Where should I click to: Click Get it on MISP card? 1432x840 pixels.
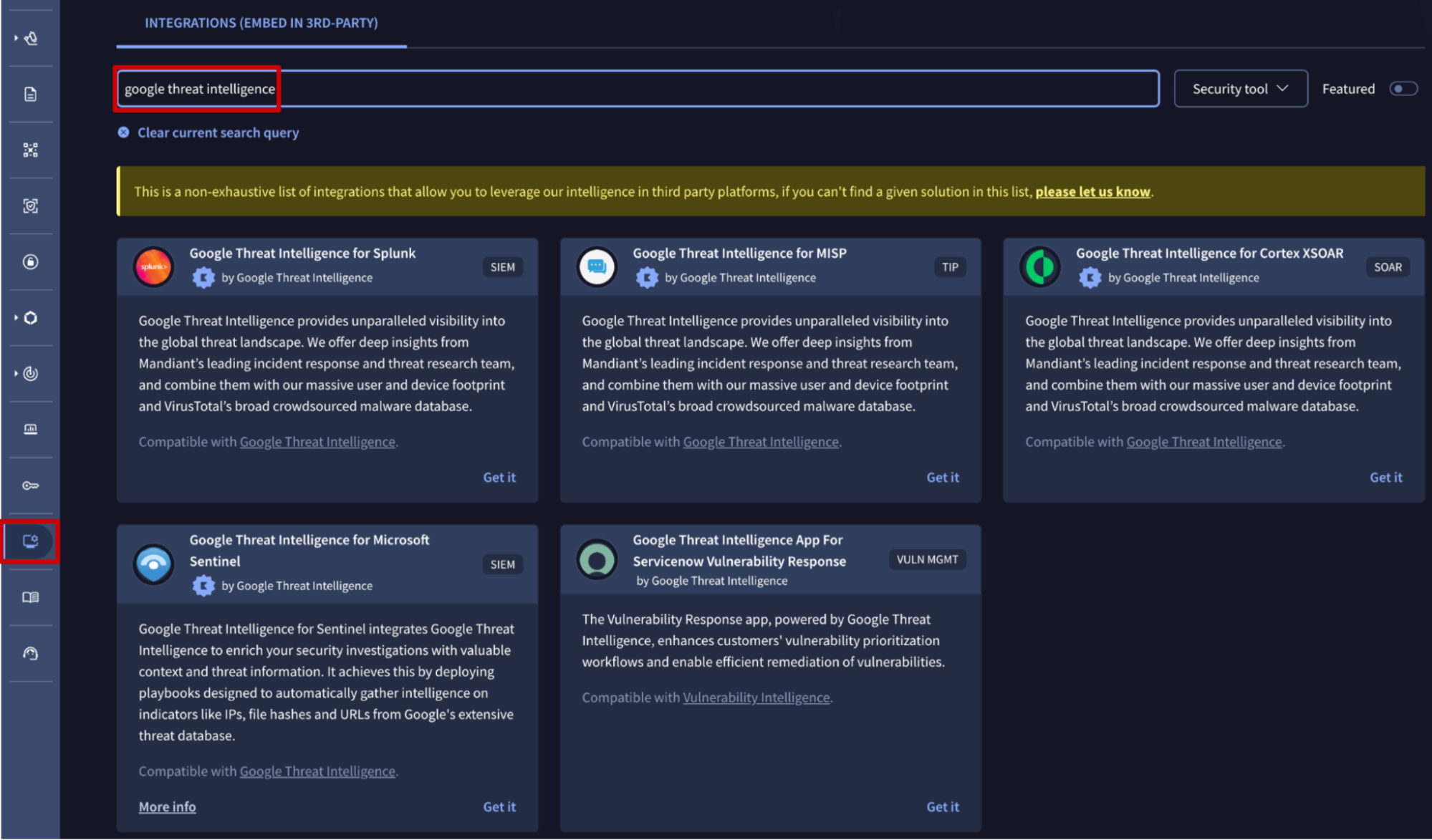click(943, 477)
